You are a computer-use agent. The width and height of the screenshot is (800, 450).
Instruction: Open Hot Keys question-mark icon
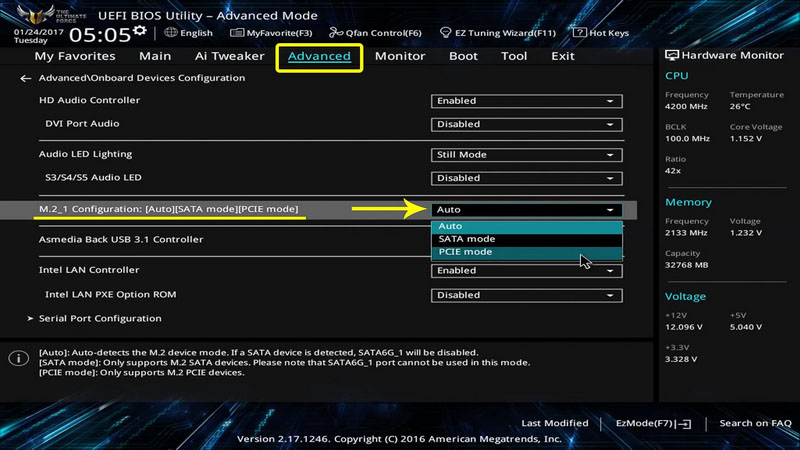(x=579, y=33)
